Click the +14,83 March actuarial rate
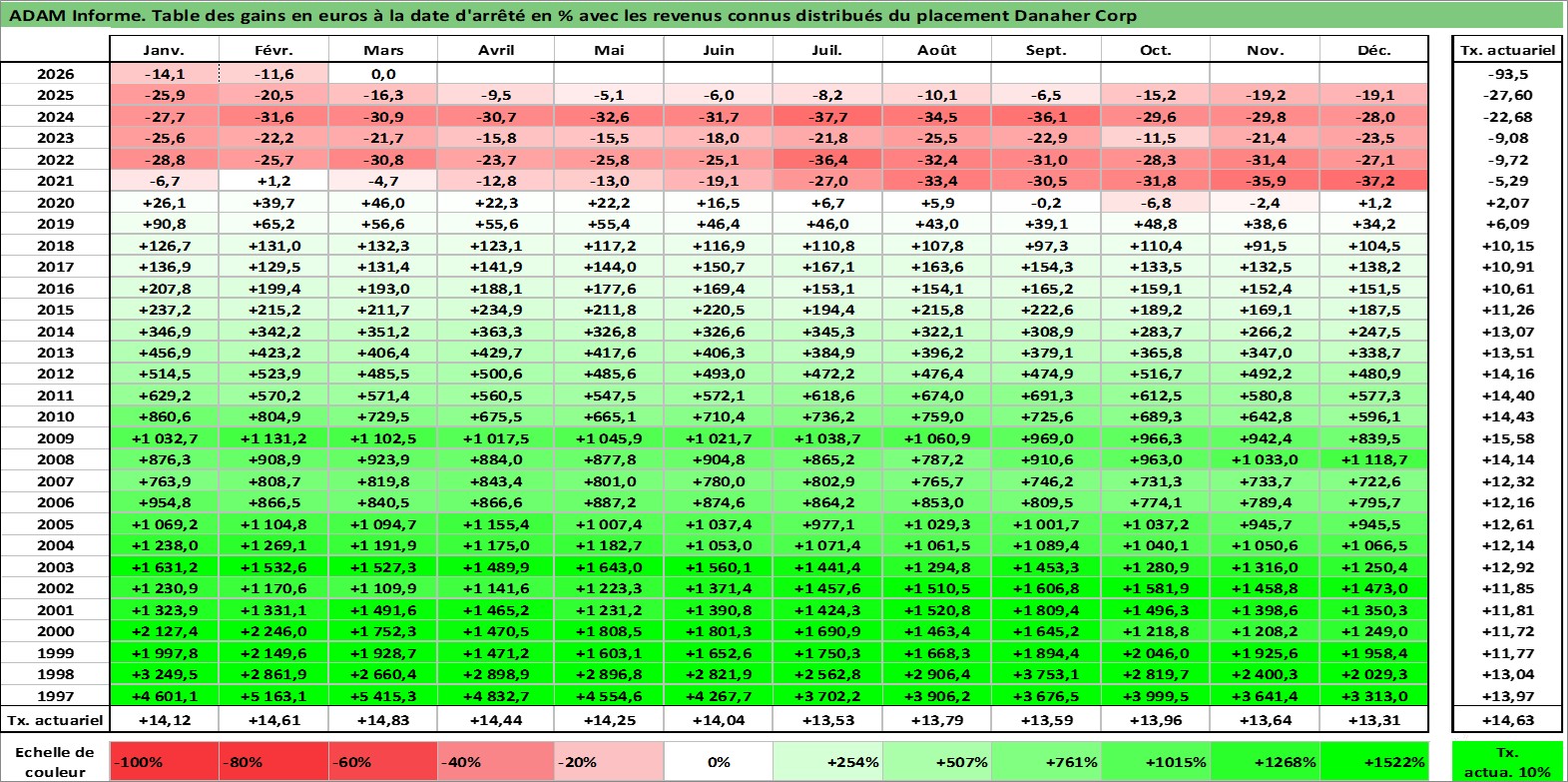Viewport: 1568px width, 782px height. point(383,720)
